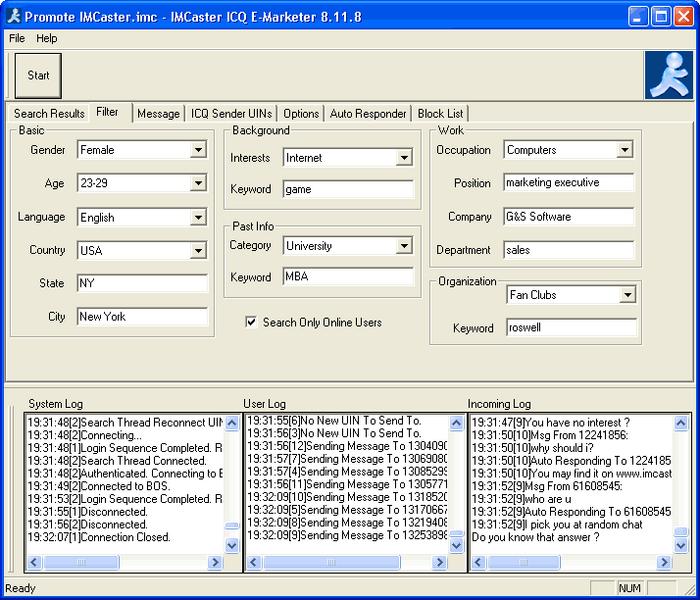700x600 pixels.
Task: Click the Position field marketing executive
Action: [569, 183]
